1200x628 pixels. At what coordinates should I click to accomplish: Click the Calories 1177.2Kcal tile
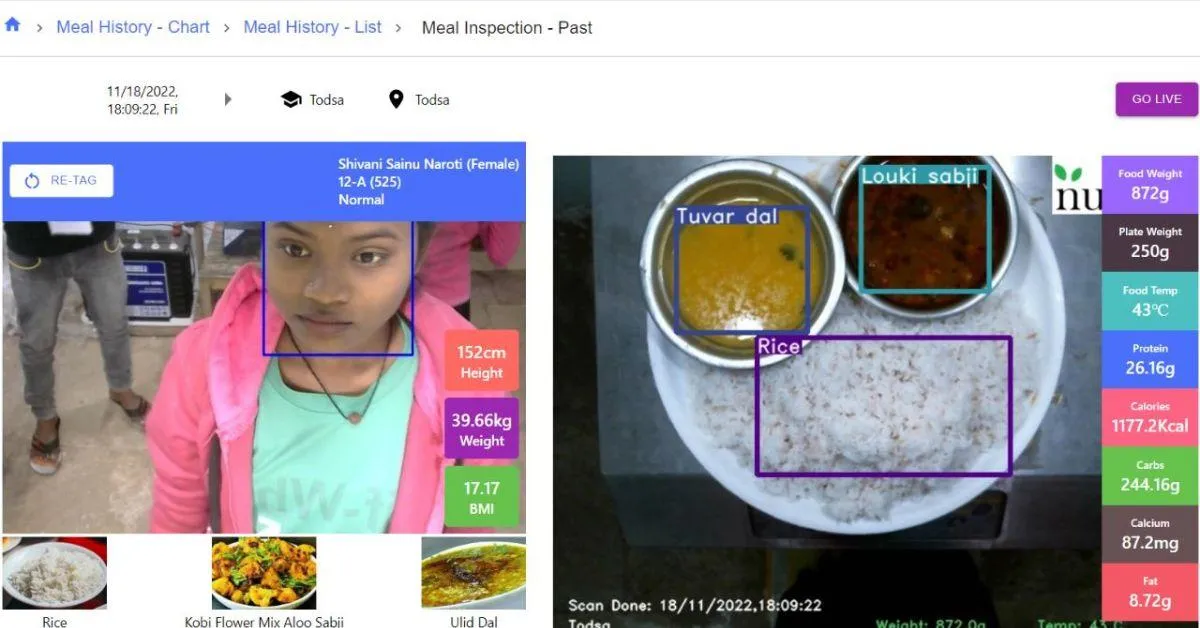[x=1150, y=417]
